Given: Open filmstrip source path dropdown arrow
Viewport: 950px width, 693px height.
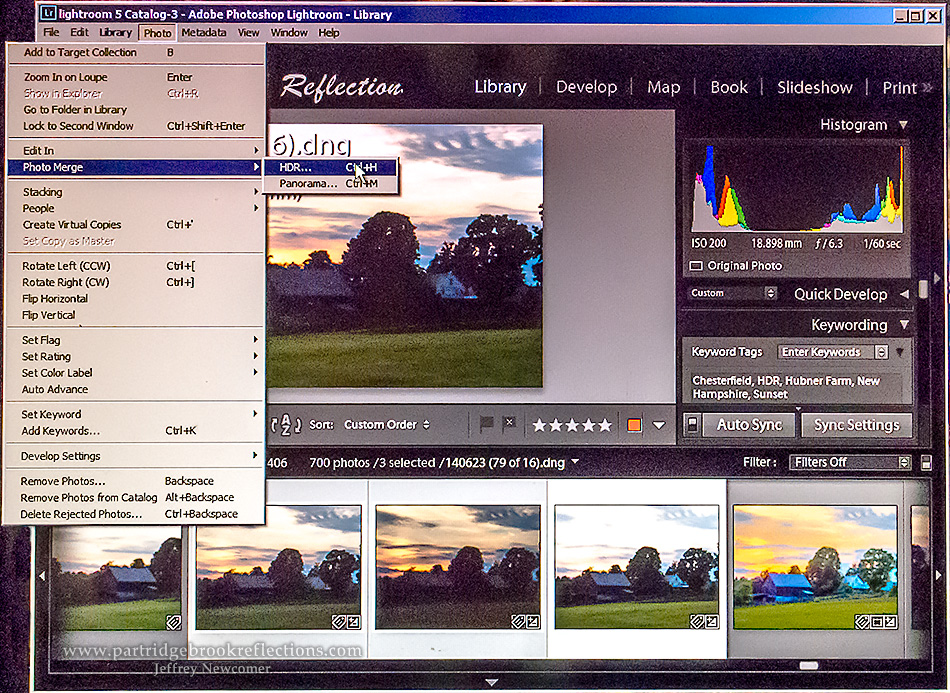Looking at the screenshot, I should 574,462.
